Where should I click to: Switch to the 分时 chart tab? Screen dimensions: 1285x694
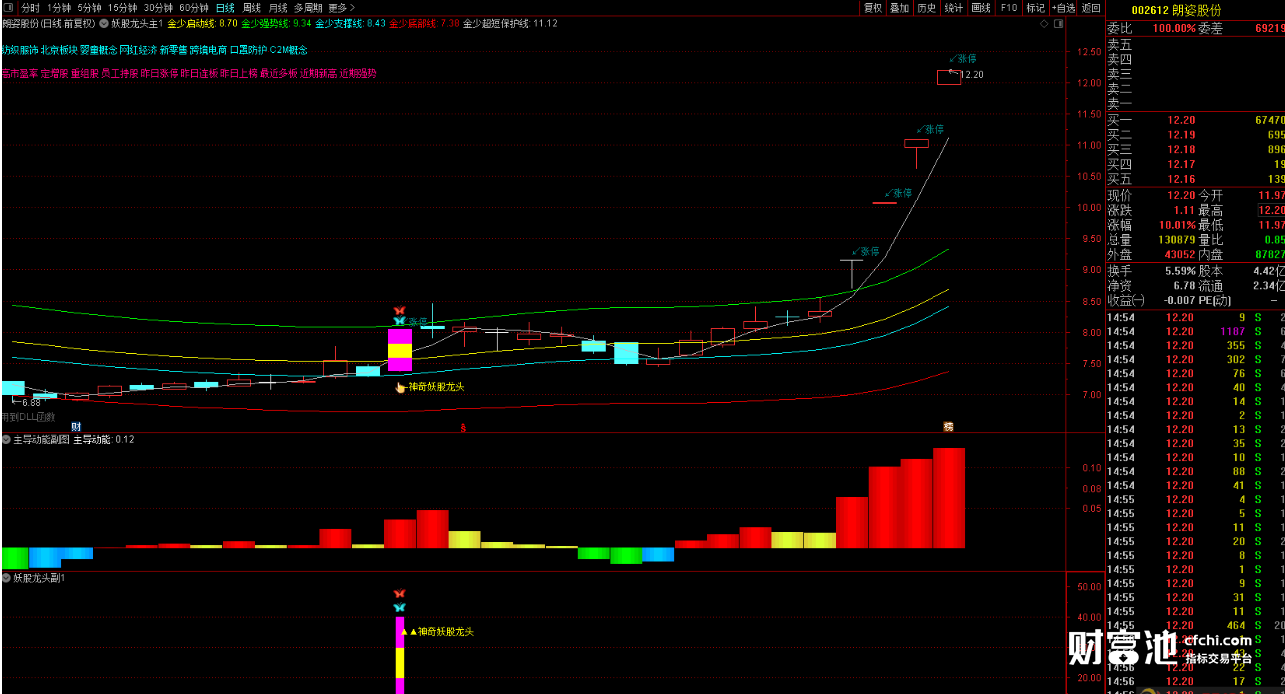click(x=32, y=7)
